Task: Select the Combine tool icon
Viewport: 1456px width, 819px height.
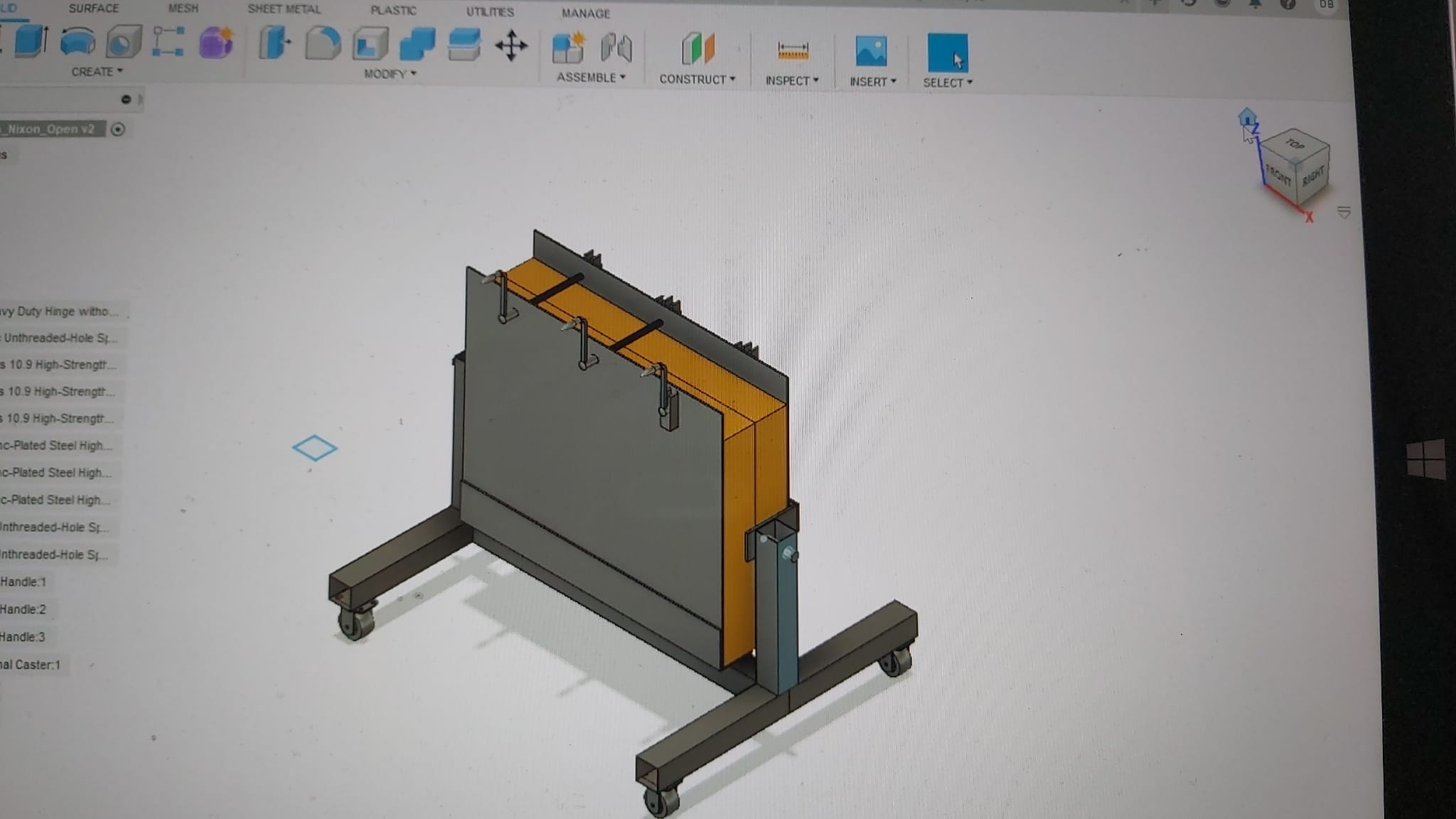Action: pyautogui.click(x=417, y=44)
